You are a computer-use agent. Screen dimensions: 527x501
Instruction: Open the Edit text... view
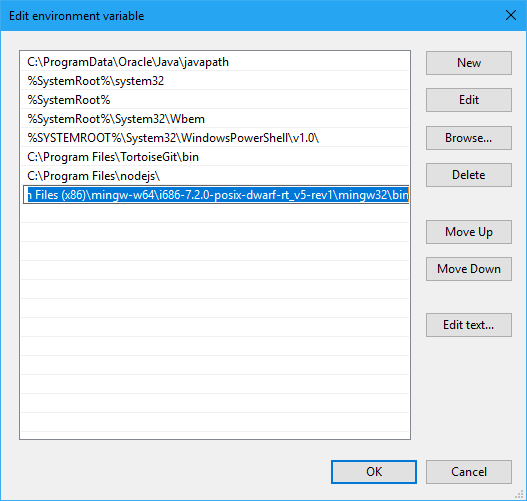pyautogui.click(x=469, y=325)
